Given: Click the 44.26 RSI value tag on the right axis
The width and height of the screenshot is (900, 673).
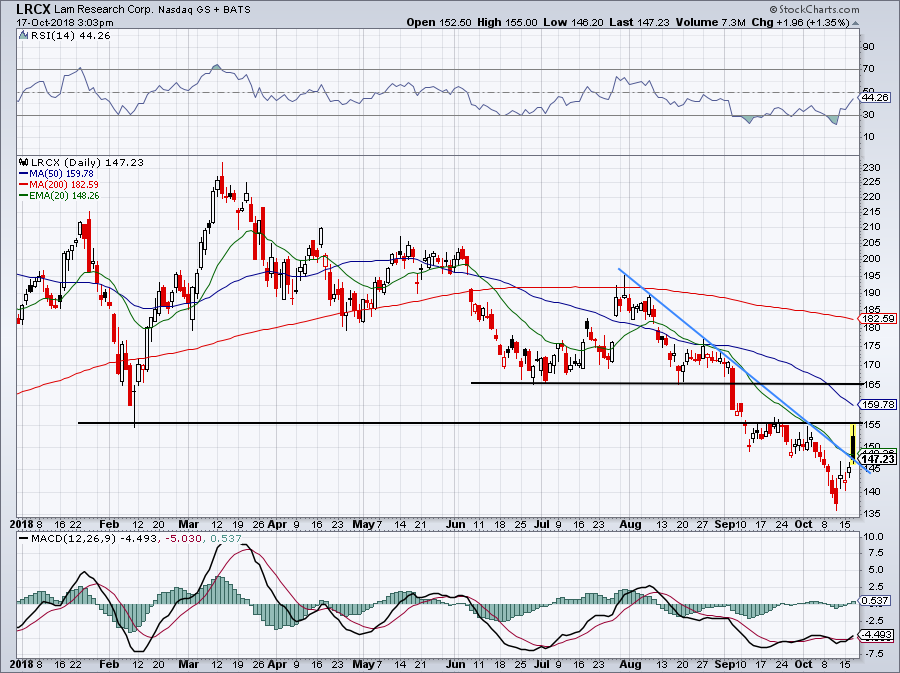Looking at the screenshot, I should 875,98.
